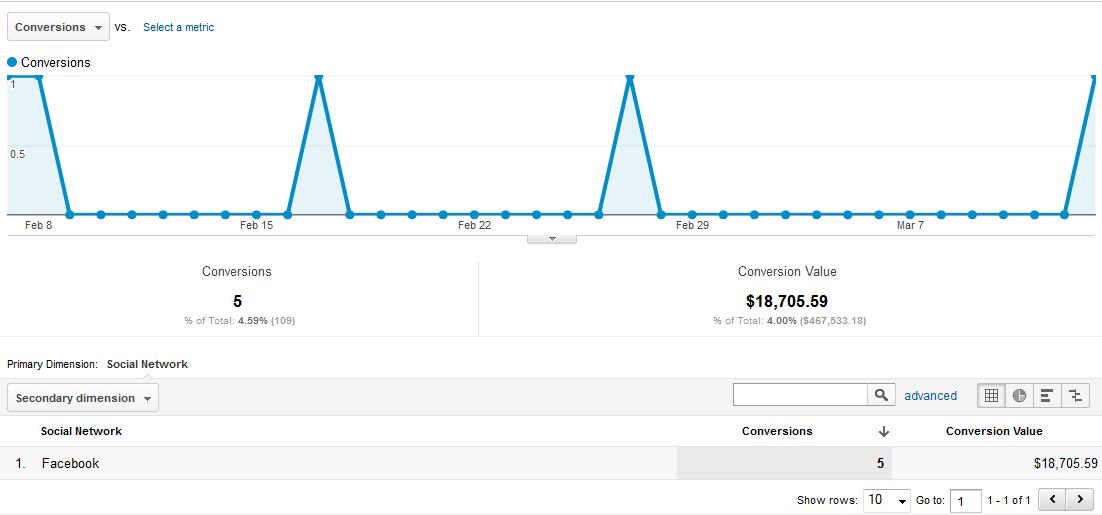Open the Secondary dimension dropdown

click(x=83, y=398)
